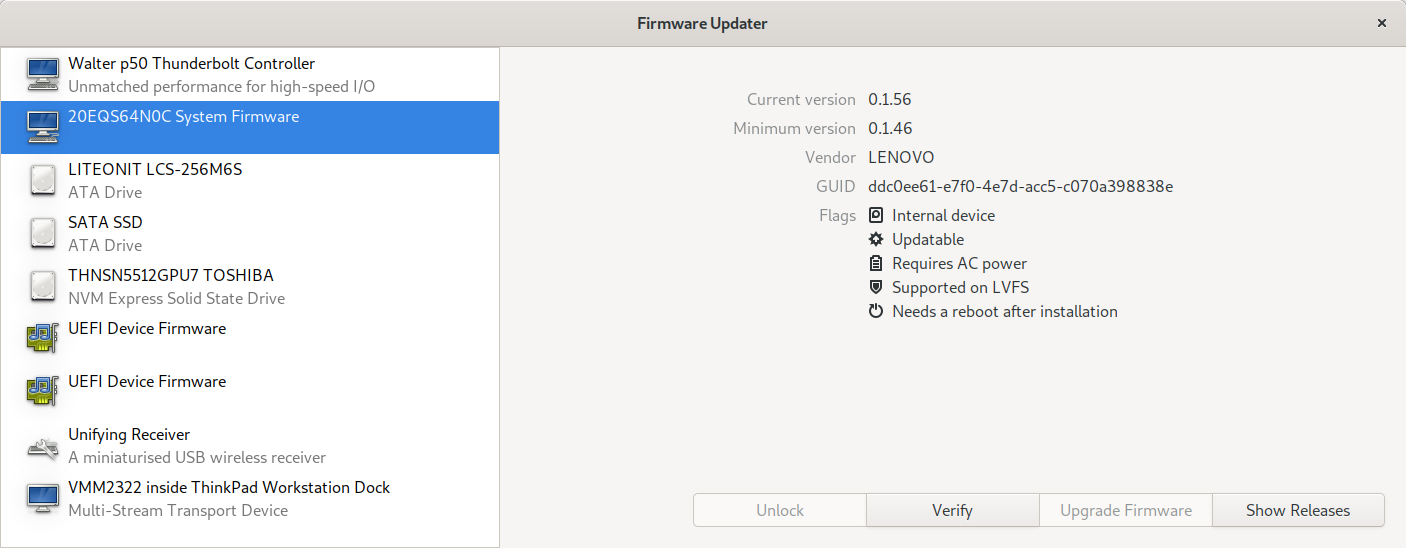
Task: Close the Firmware Updater window
Action: tap(1381, 23)
